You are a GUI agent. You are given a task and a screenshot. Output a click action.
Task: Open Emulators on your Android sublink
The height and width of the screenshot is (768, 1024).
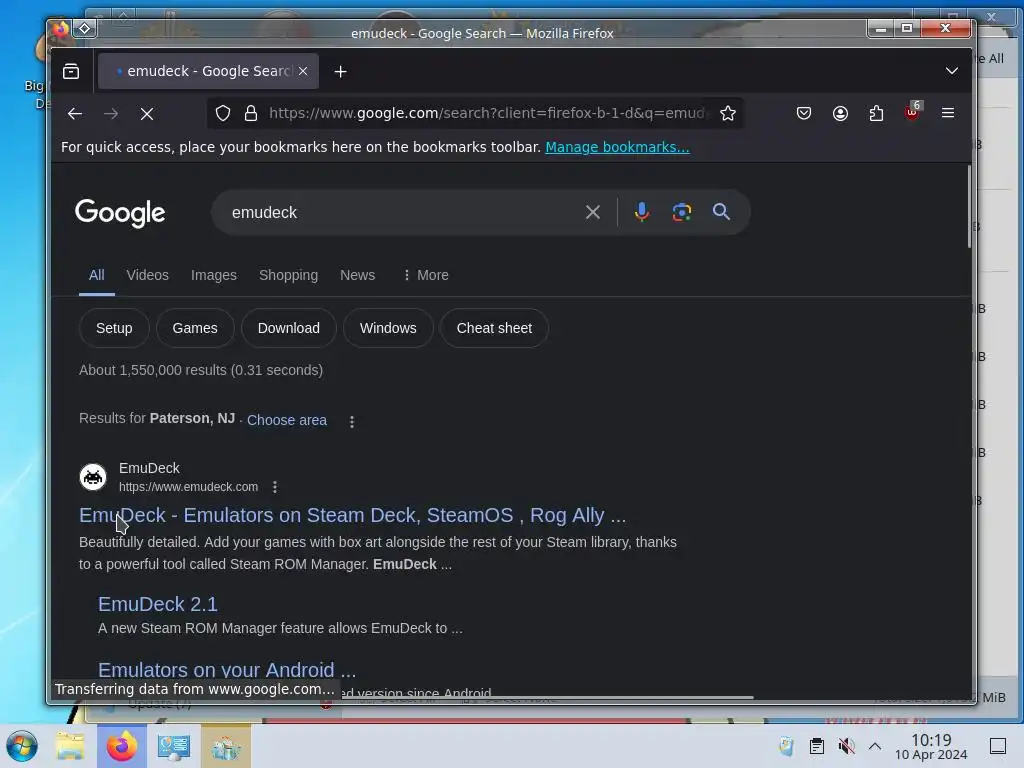click(x=227, y=670)
